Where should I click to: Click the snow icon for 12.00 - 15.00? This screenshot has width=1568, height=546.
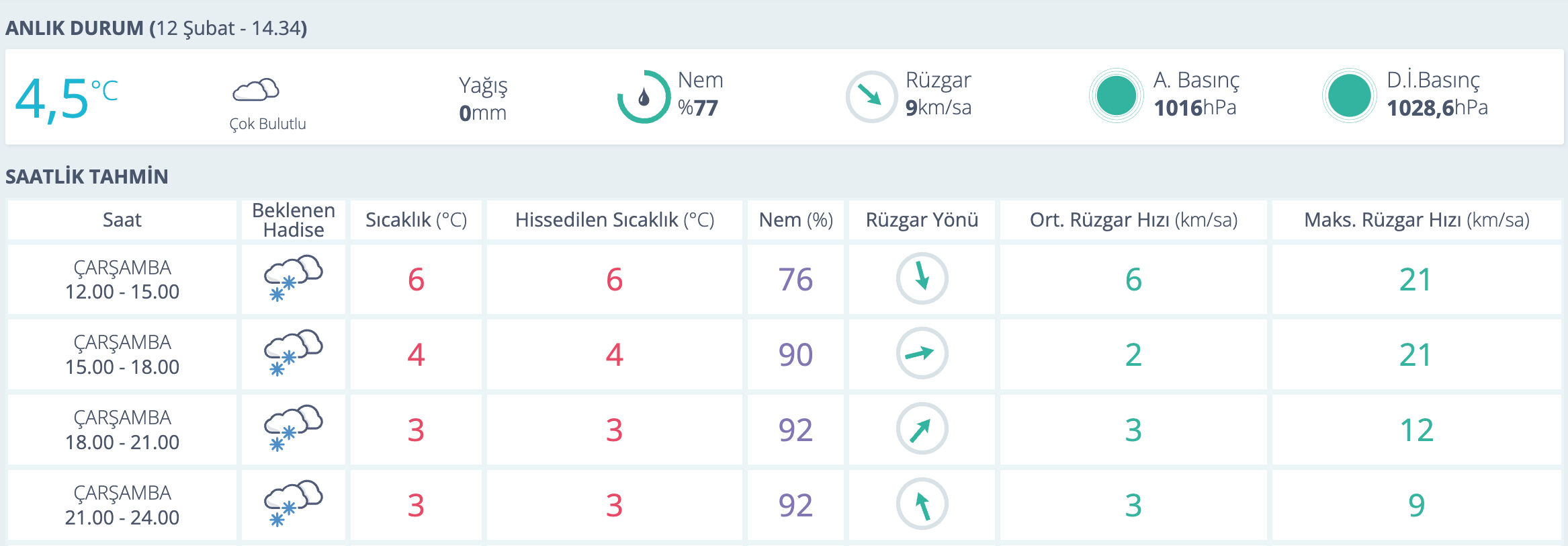[x=293, y=278]
